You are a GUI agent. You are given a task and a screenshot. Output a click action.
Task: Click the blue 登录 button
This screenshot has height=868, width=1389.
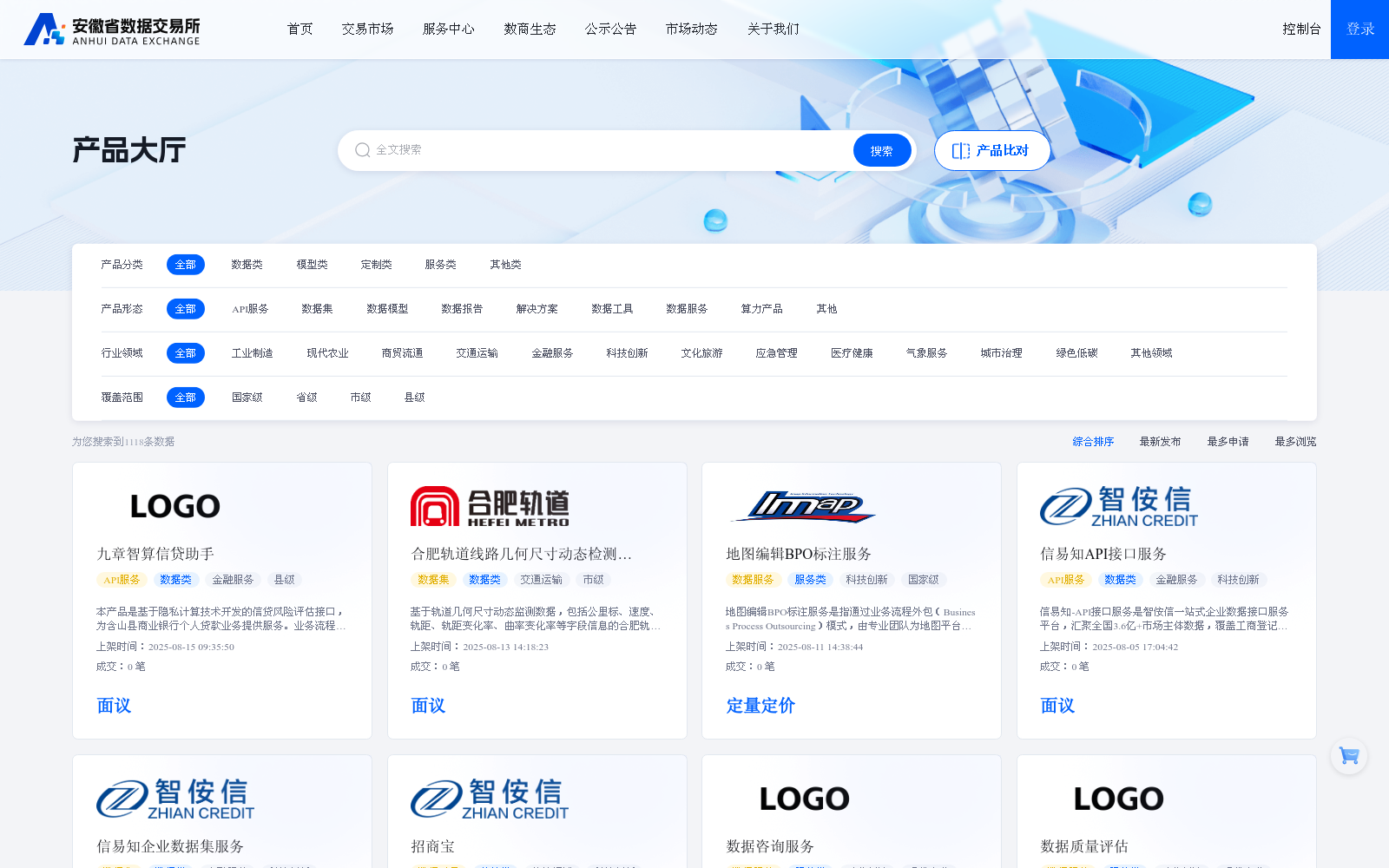tap(1359, 30)
